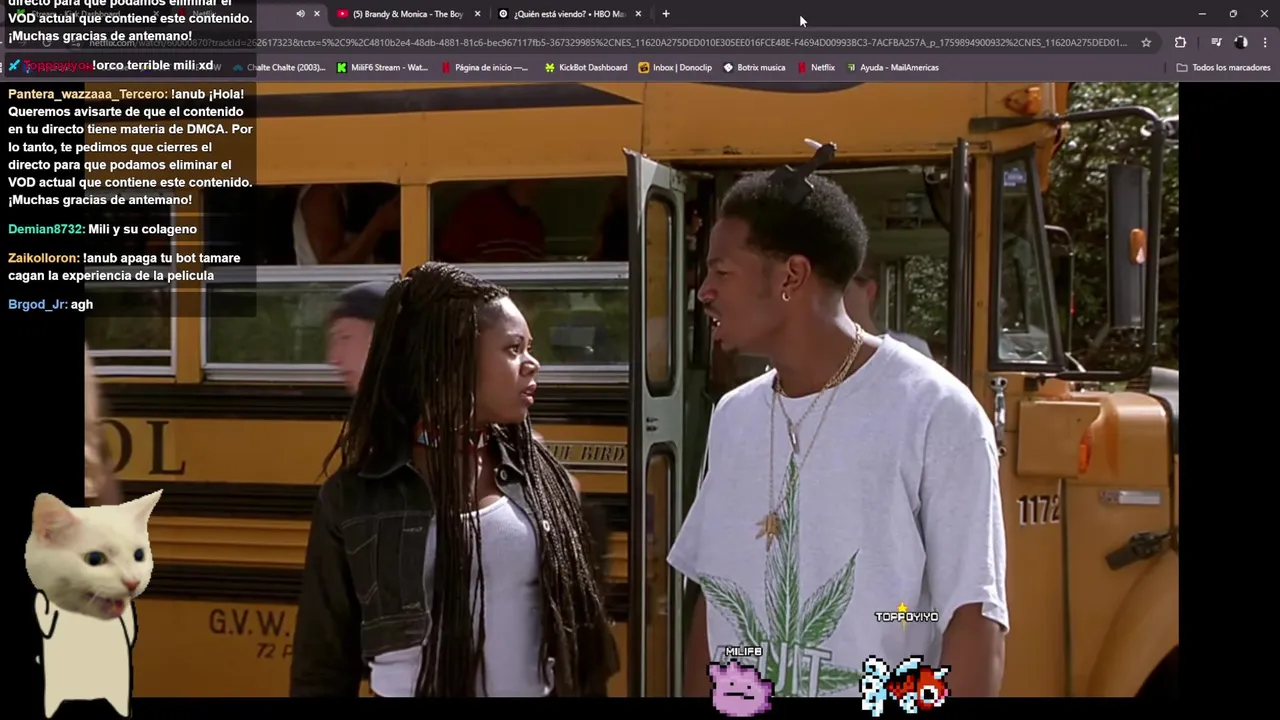Close the HBO Max tab
Viewport: 1280px width, 720px height.
638,14
